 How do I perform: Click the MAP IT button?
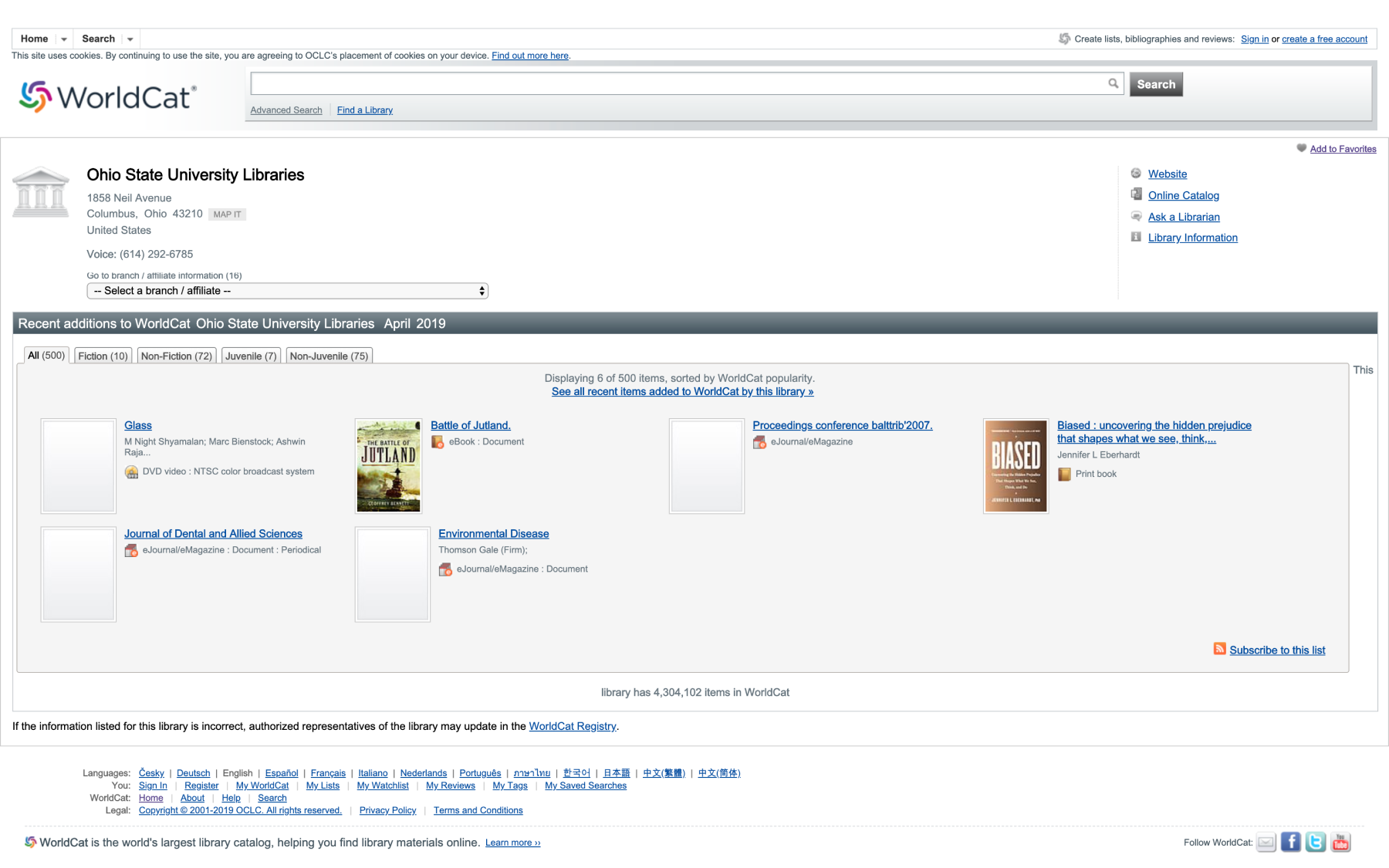[227, 214]
